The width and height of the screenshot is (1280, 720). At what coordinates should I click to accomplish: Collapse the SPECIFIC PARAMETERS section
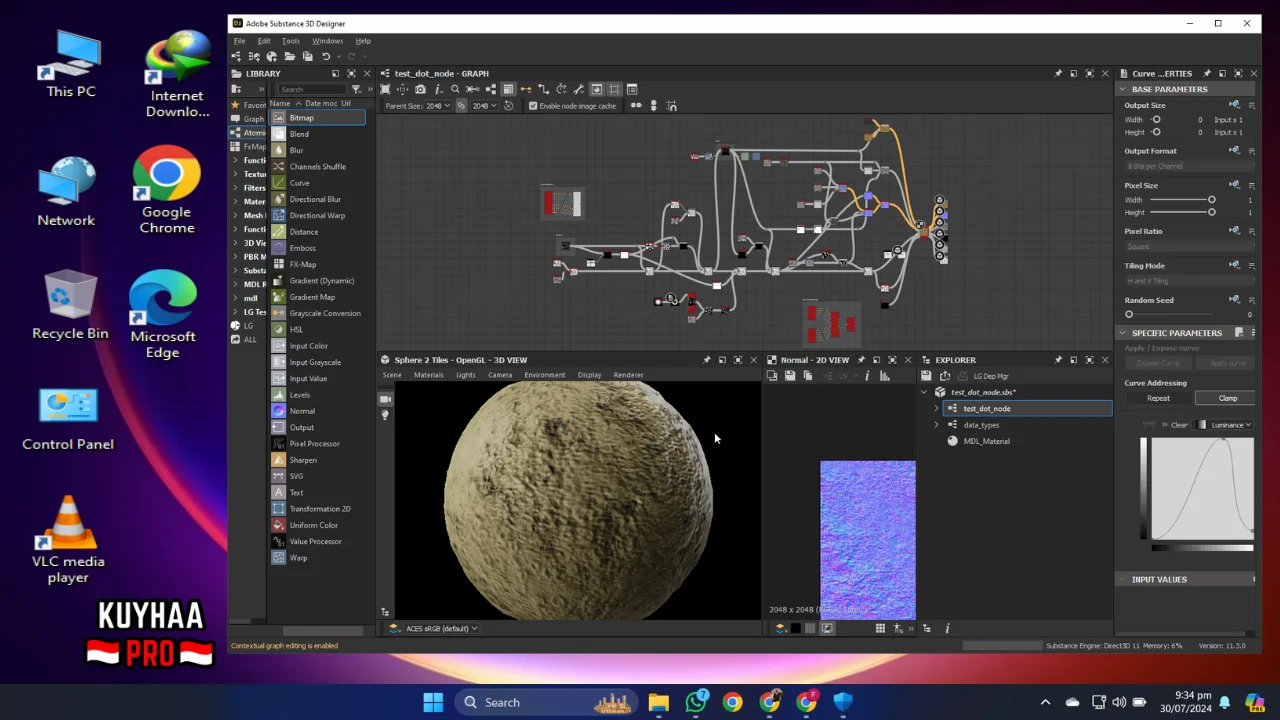tap(1122, 333)
